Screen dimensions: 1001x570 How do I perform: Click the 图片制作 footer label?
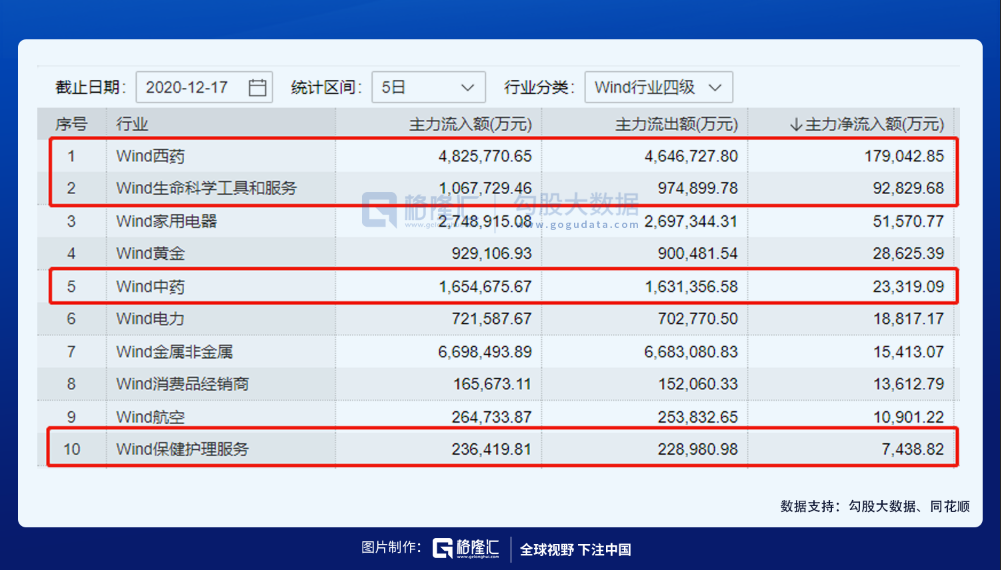coord(391,548)
